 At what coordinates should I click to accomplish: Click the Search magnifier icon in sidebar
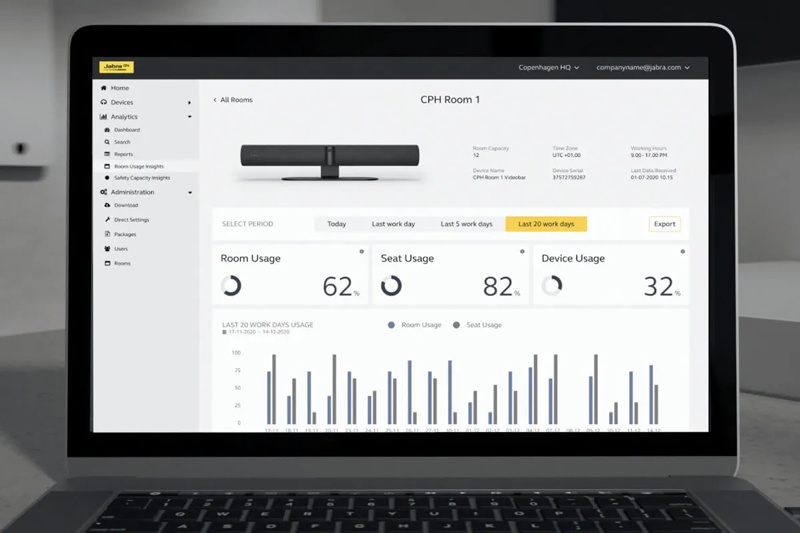tap(107, 142)
